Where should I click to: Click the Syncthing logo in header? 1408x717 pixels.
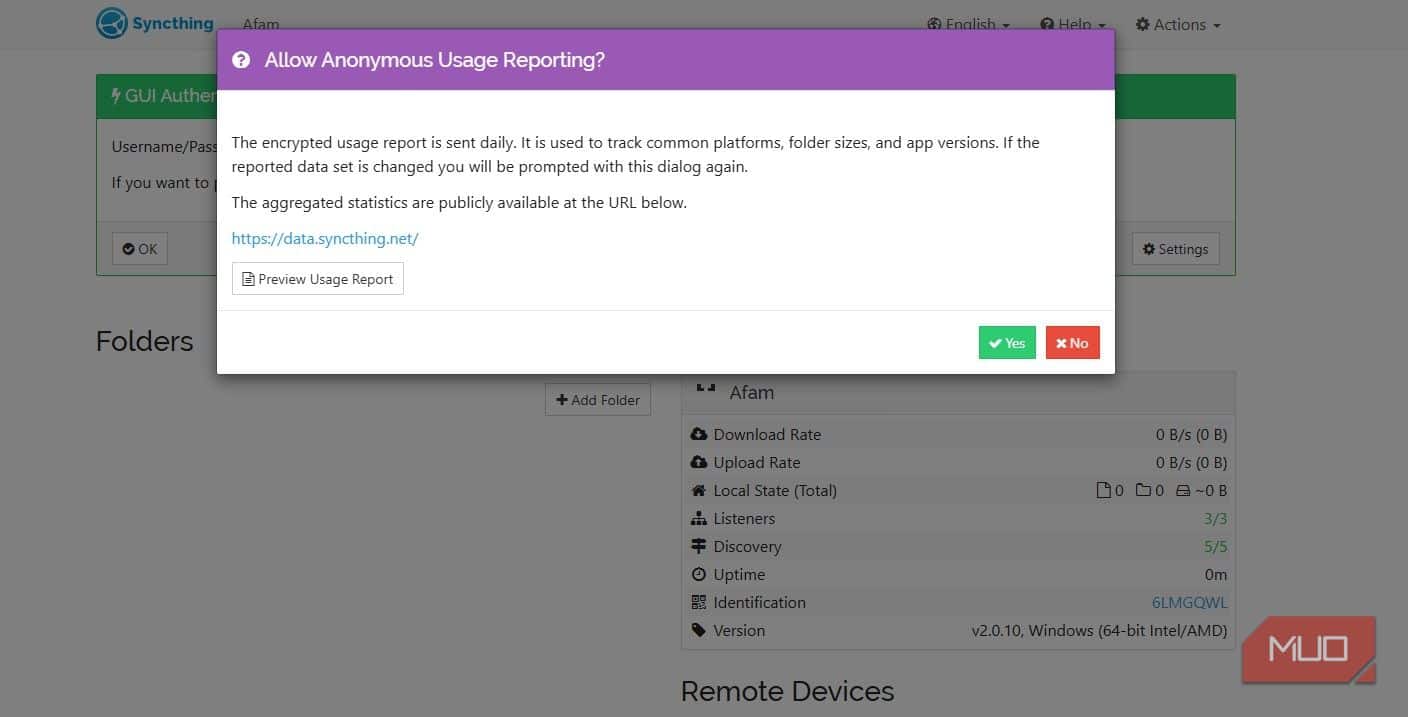click(155, 23)
